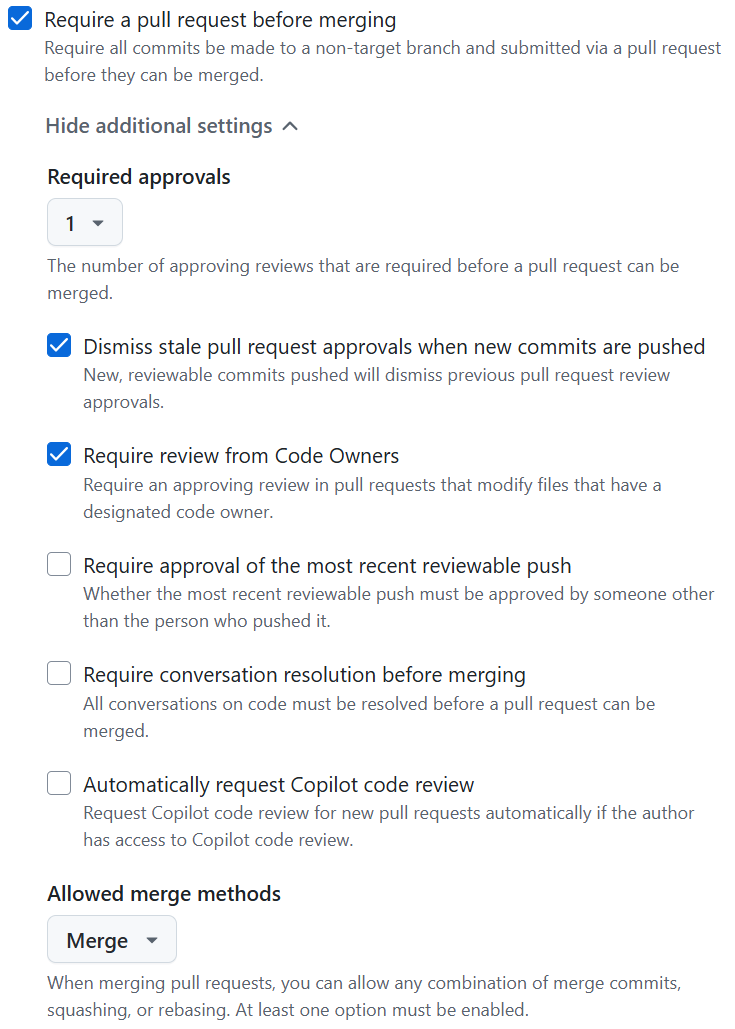Tick the Automatically request Copilot code review checkbox

tap(59, 783)
